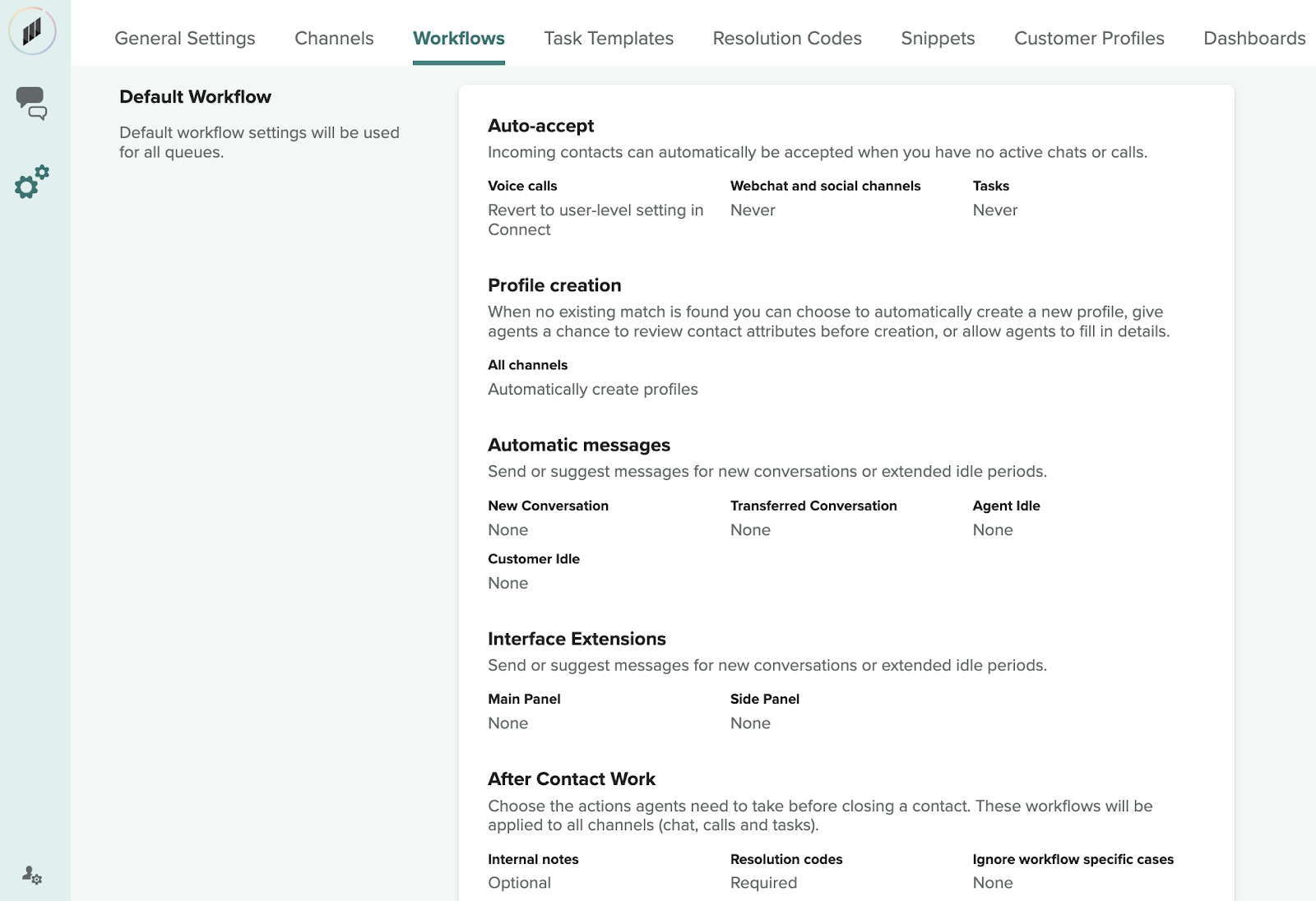The image size is (1316, 901).
Task: Select the Workflows tab
Action: tap(459, 38)
